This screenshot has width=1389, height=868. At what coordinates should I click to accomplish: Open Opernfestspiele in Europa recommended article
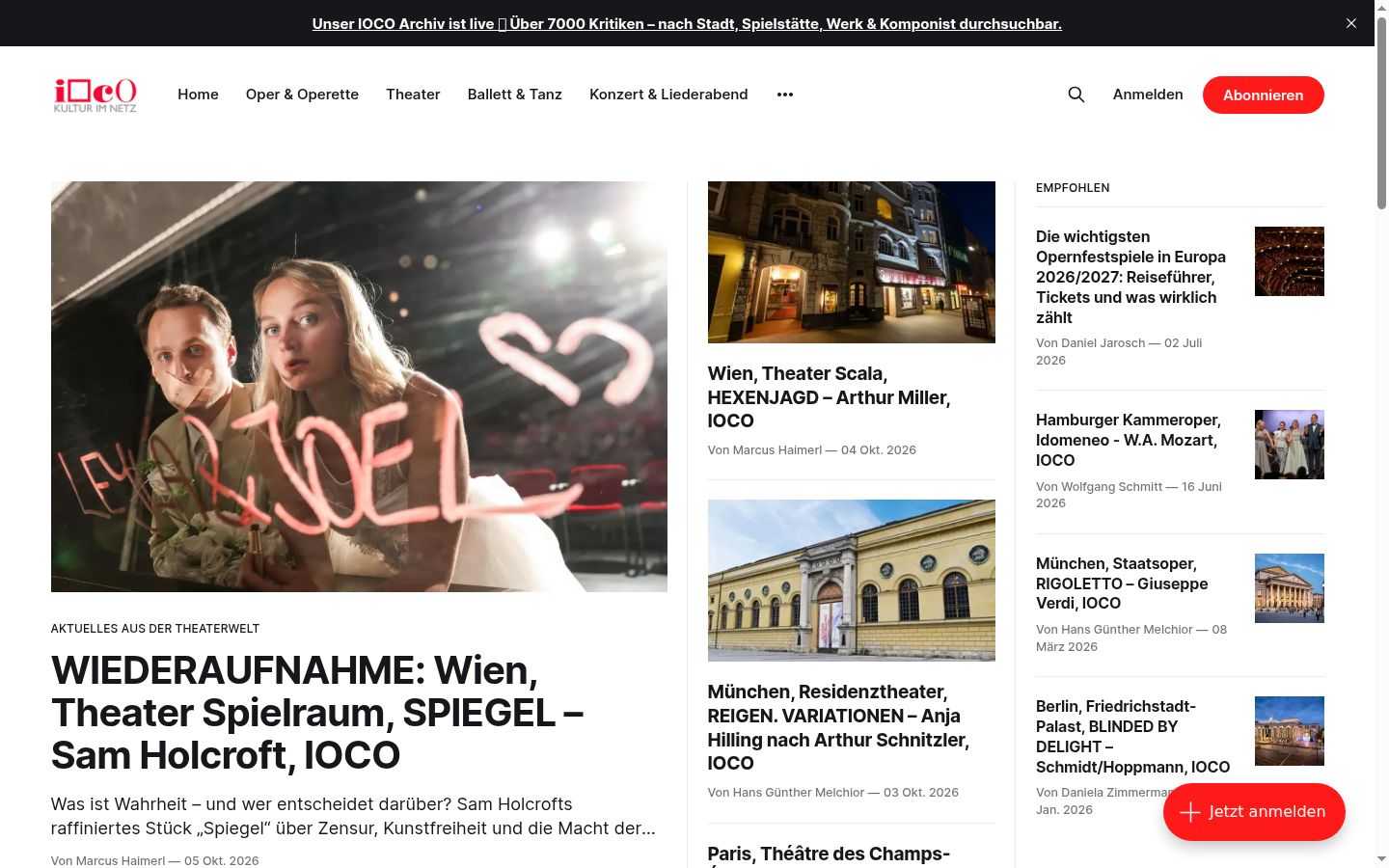click(x=1130, y=277)
